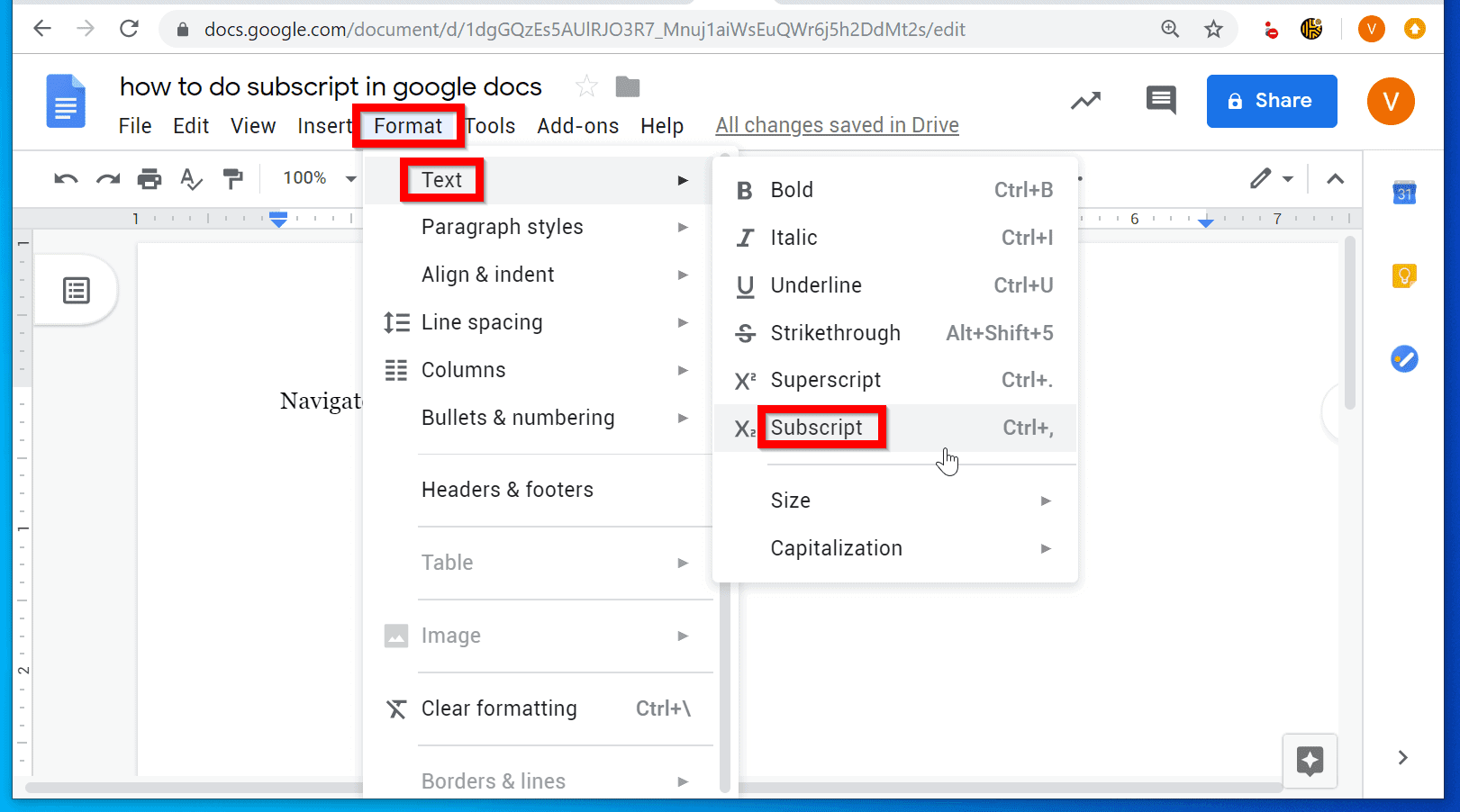Open the Format menu

coord(408,126)
